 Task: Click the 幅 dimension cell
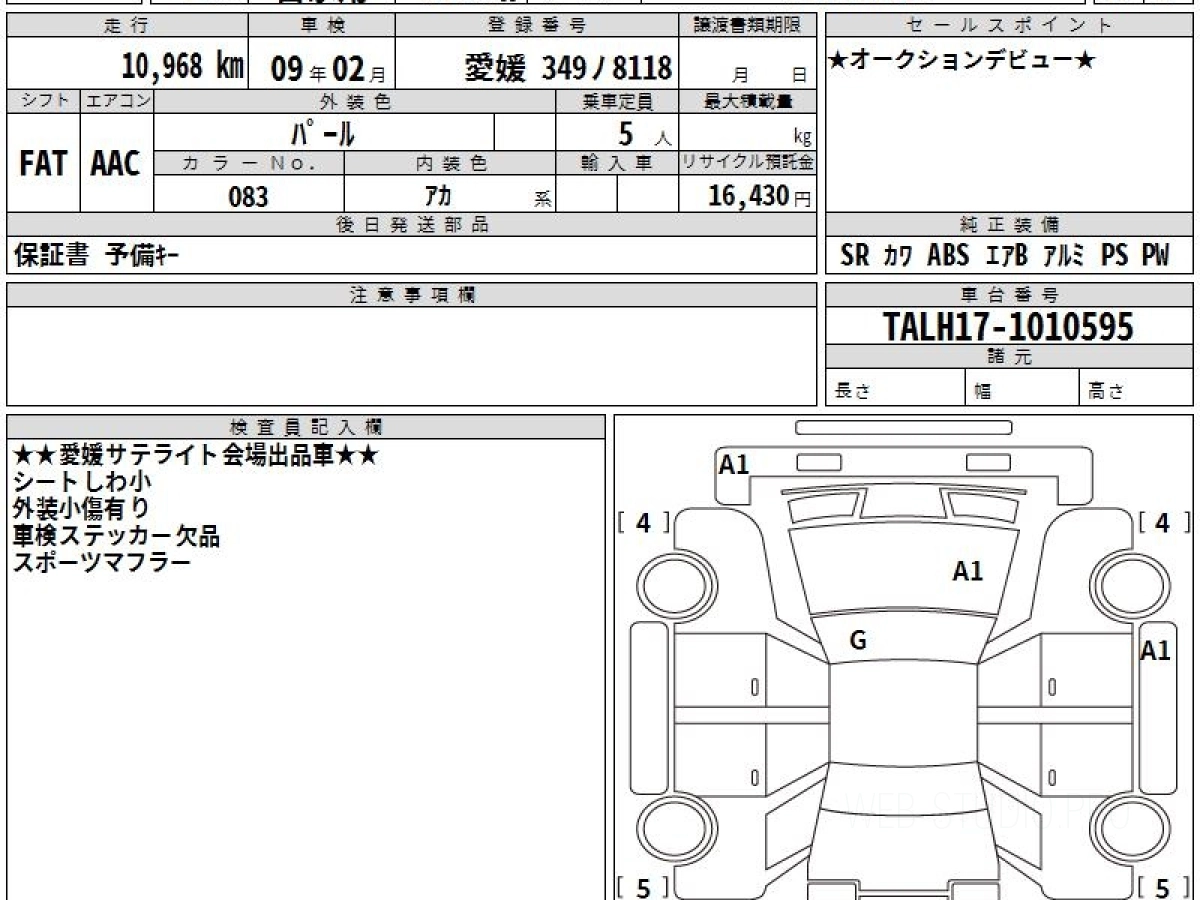point(1023,389)
